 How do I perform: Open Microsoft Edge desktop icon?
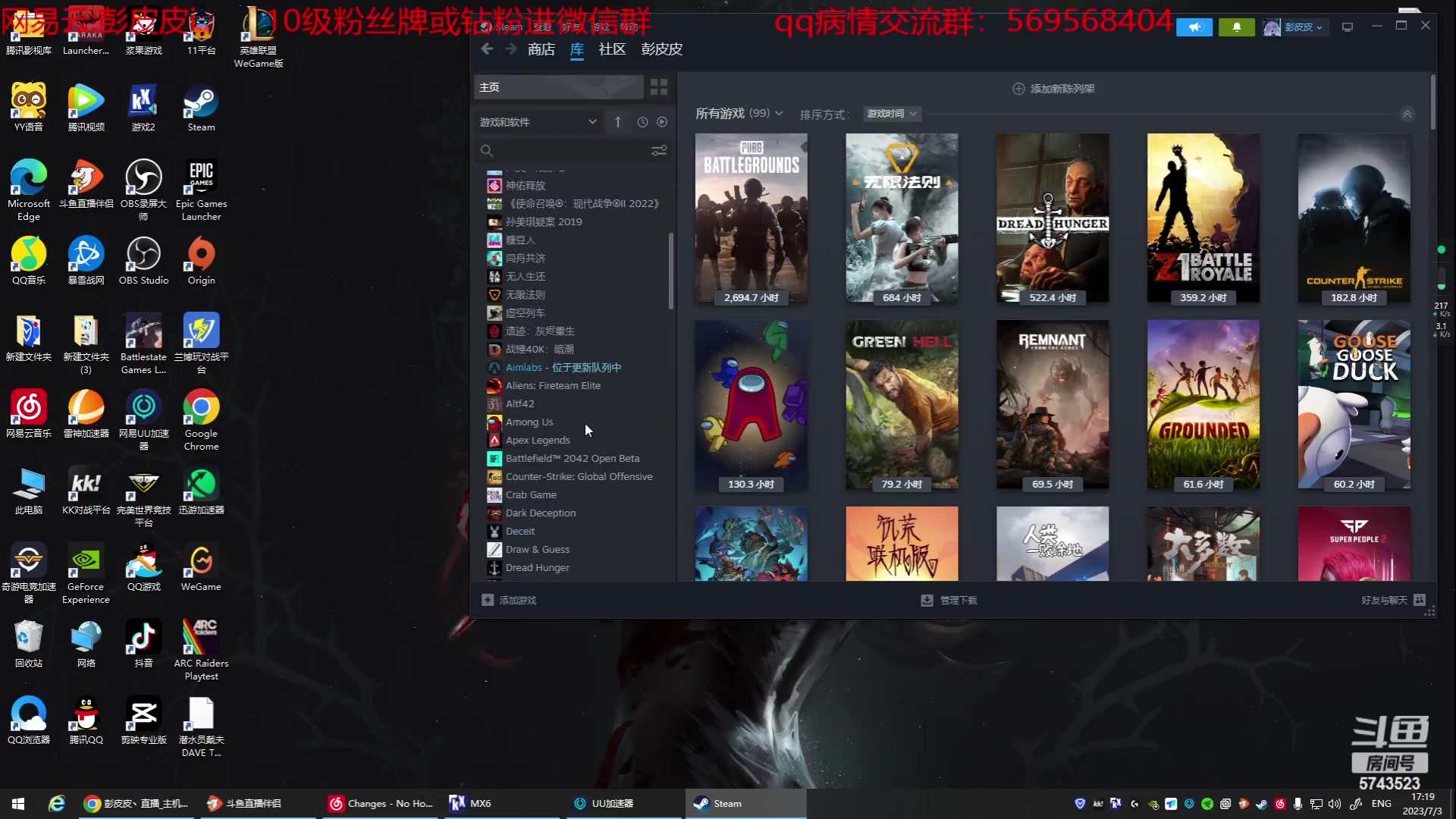click(x=29, y=190)
